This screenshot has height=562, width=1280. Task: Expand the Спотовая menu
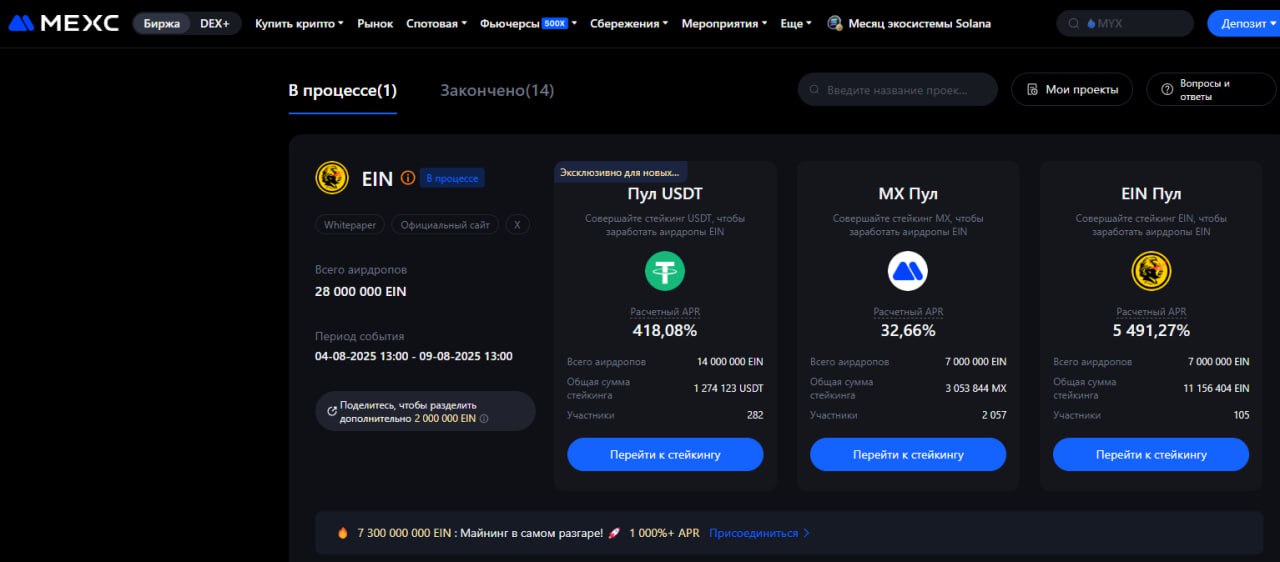(x=436, y=23)
